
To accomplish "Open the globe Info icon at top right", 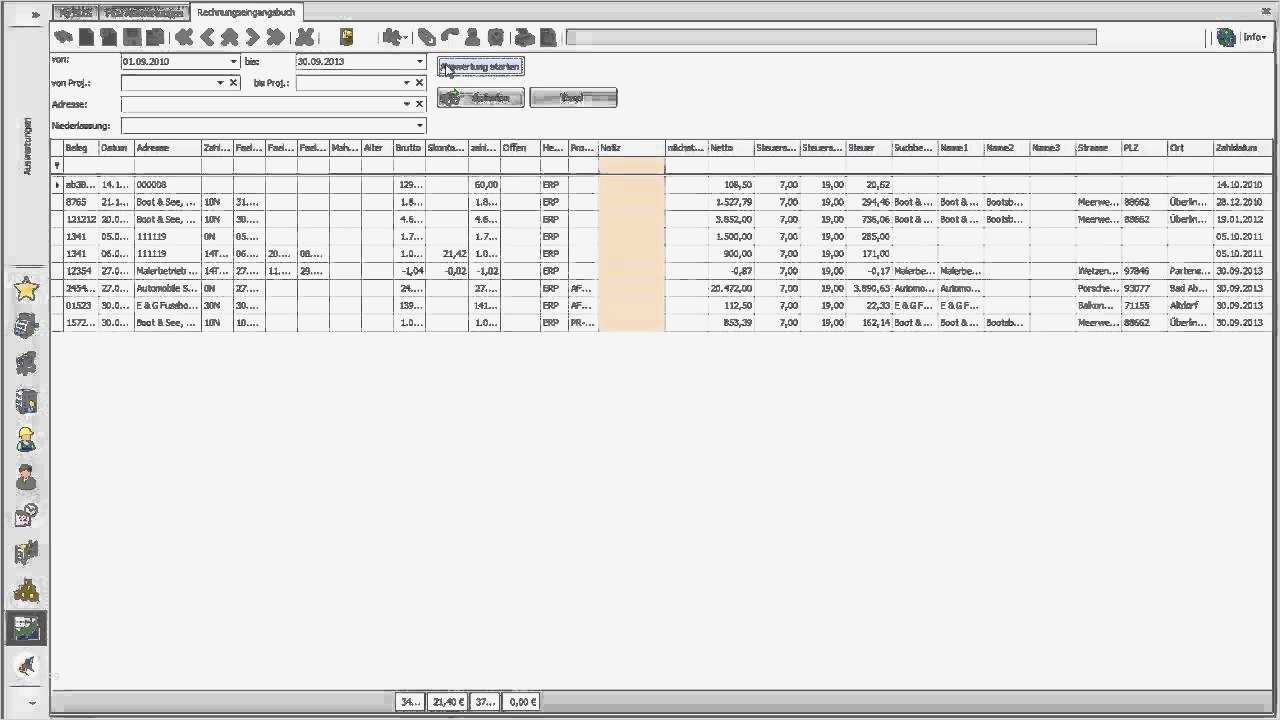I will click(1227, 37).
